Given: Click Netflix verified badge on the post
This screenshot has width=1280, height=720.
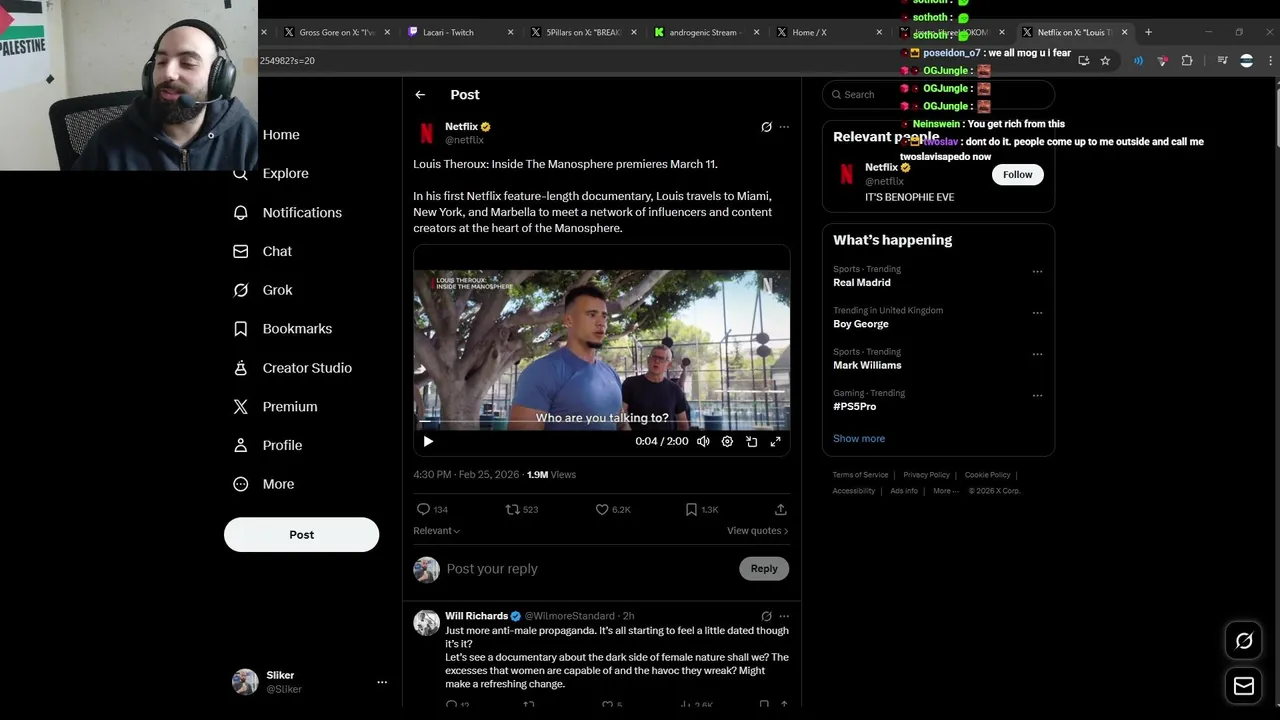Looking at the screenshot, I should (486, 127).
